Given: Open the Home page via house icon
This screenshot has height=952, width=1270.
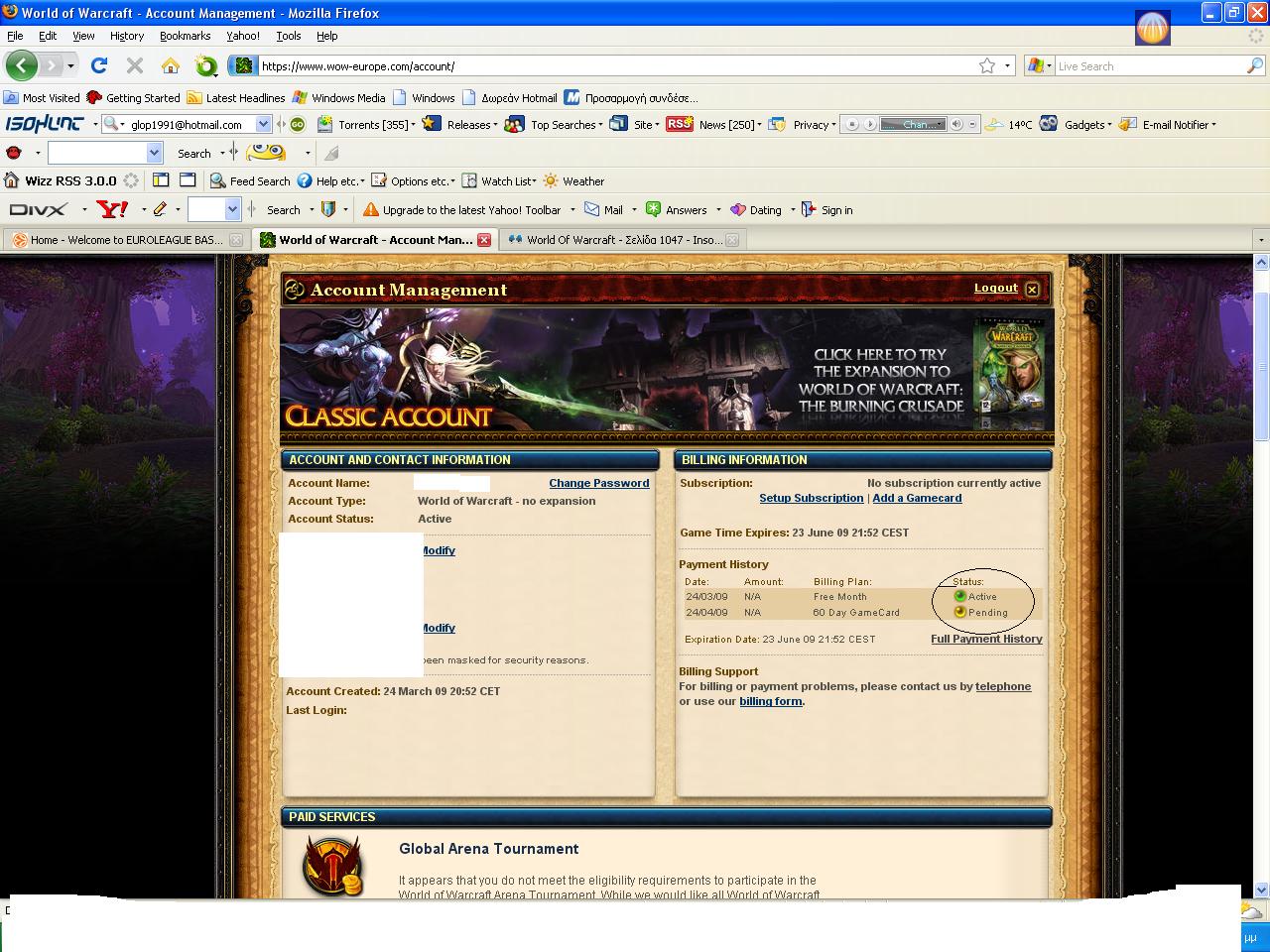Looking at the screenshot, I should [171, 65].
